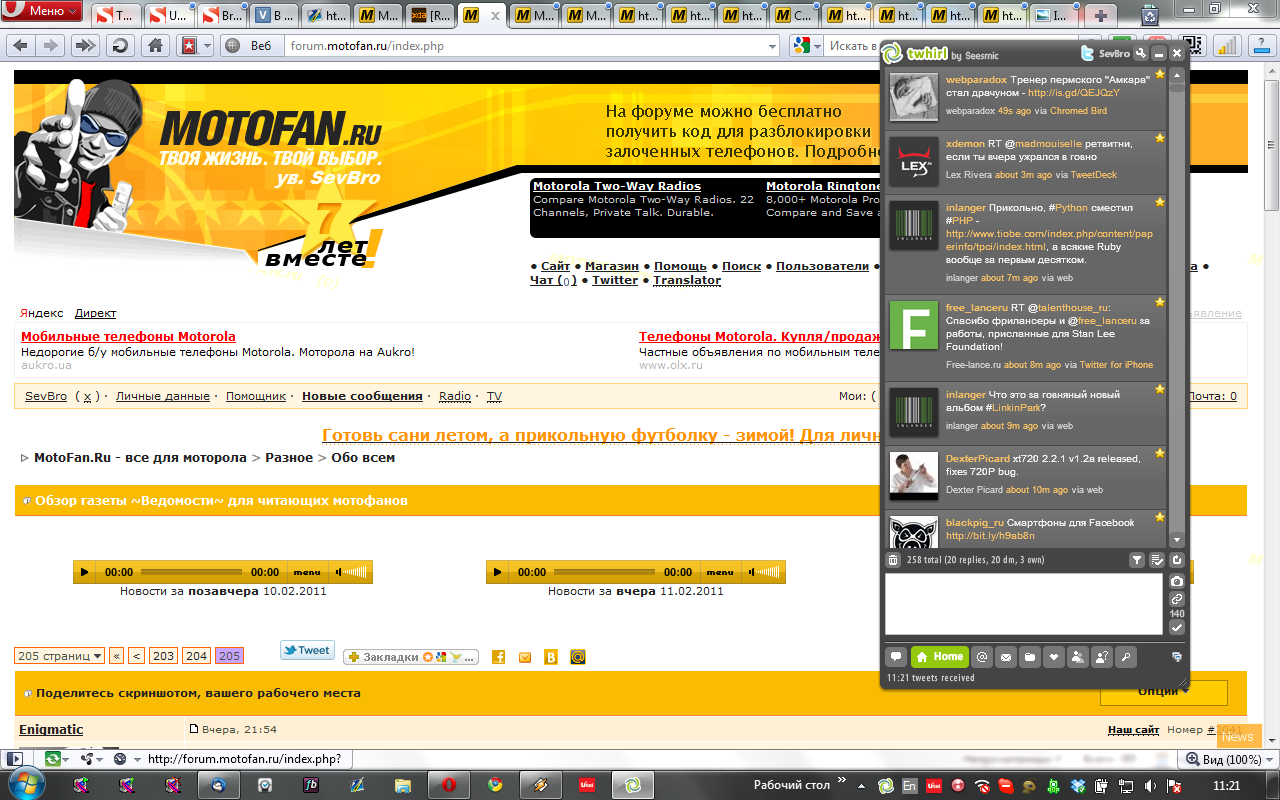The image size is (1280, 800).
Task: Open the twhirl speech bubble view
Action: pyautogui.click(x=896, y=657)
